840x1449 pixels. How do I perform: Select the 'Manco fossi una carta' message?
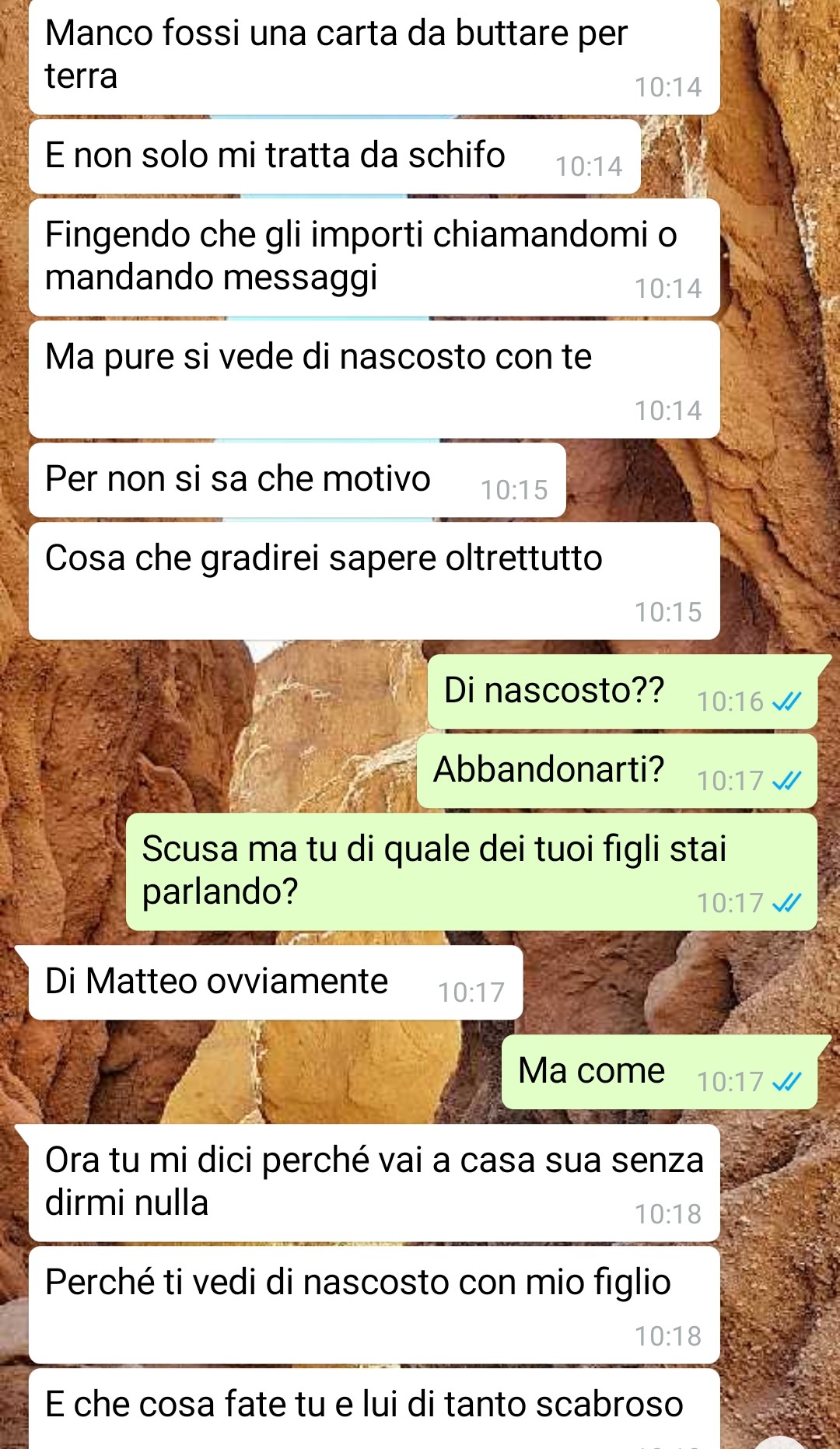point(374,56)
